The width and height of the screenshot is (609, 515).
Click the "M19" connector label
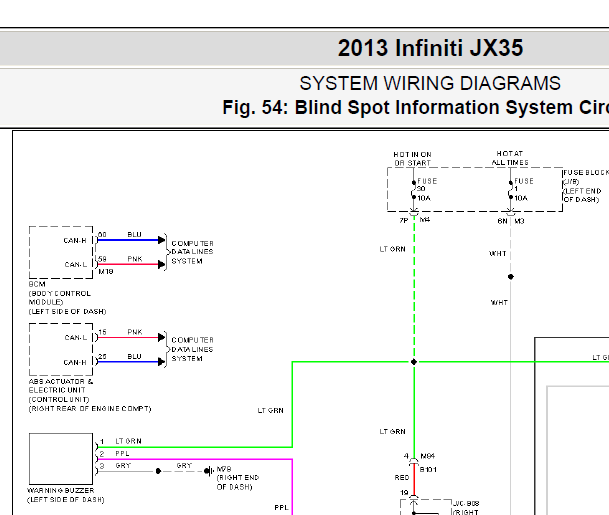(106, 271)
